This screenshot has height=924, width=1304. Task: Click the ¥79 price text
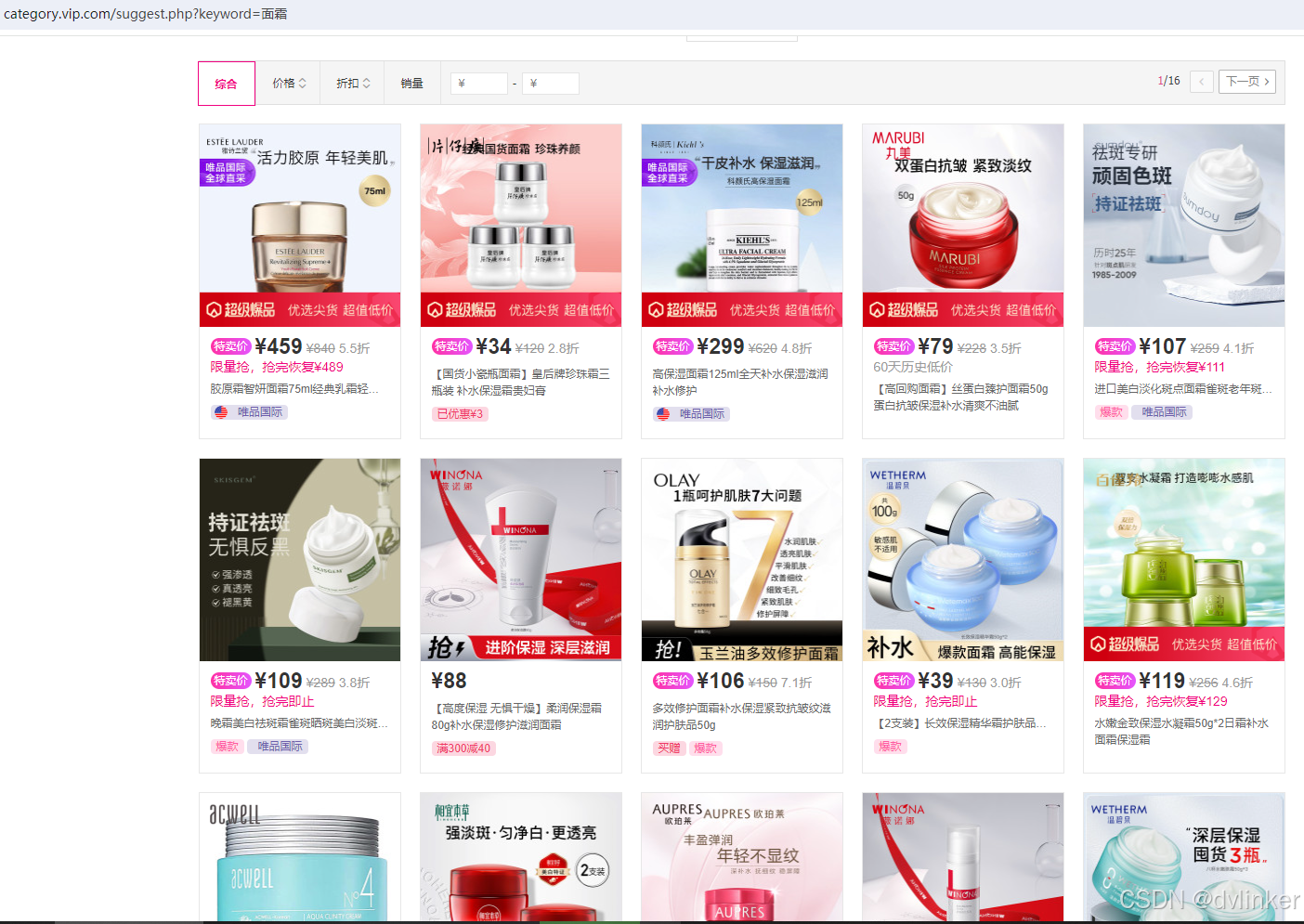click(936, 347)
